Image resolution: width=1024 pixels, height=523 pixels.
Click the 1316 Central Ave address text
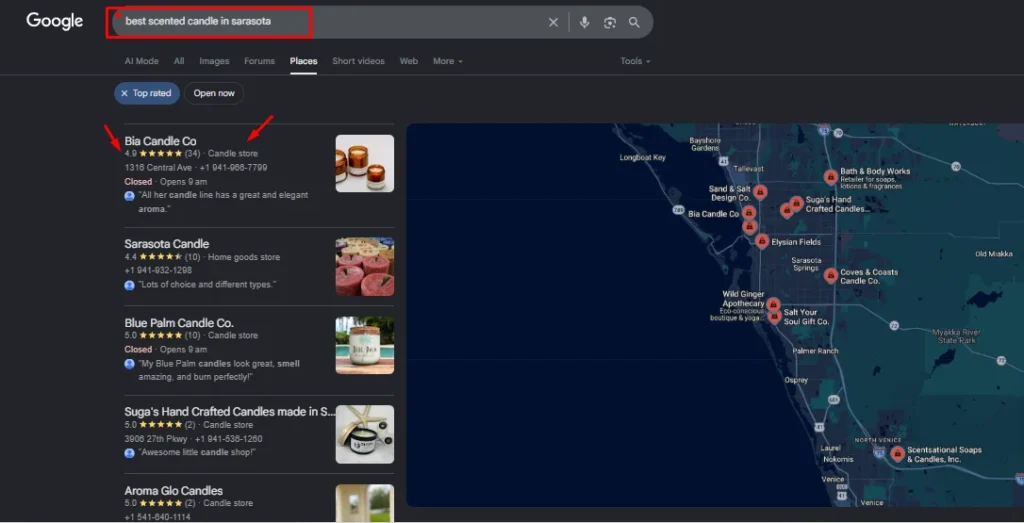[x=158, y=168]
